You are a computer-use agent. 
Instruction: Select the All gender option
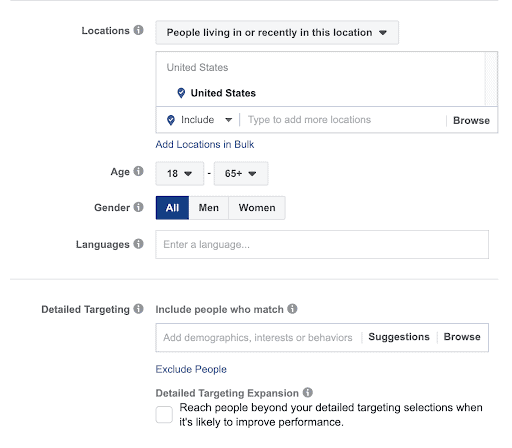click(x=172, y=208)
